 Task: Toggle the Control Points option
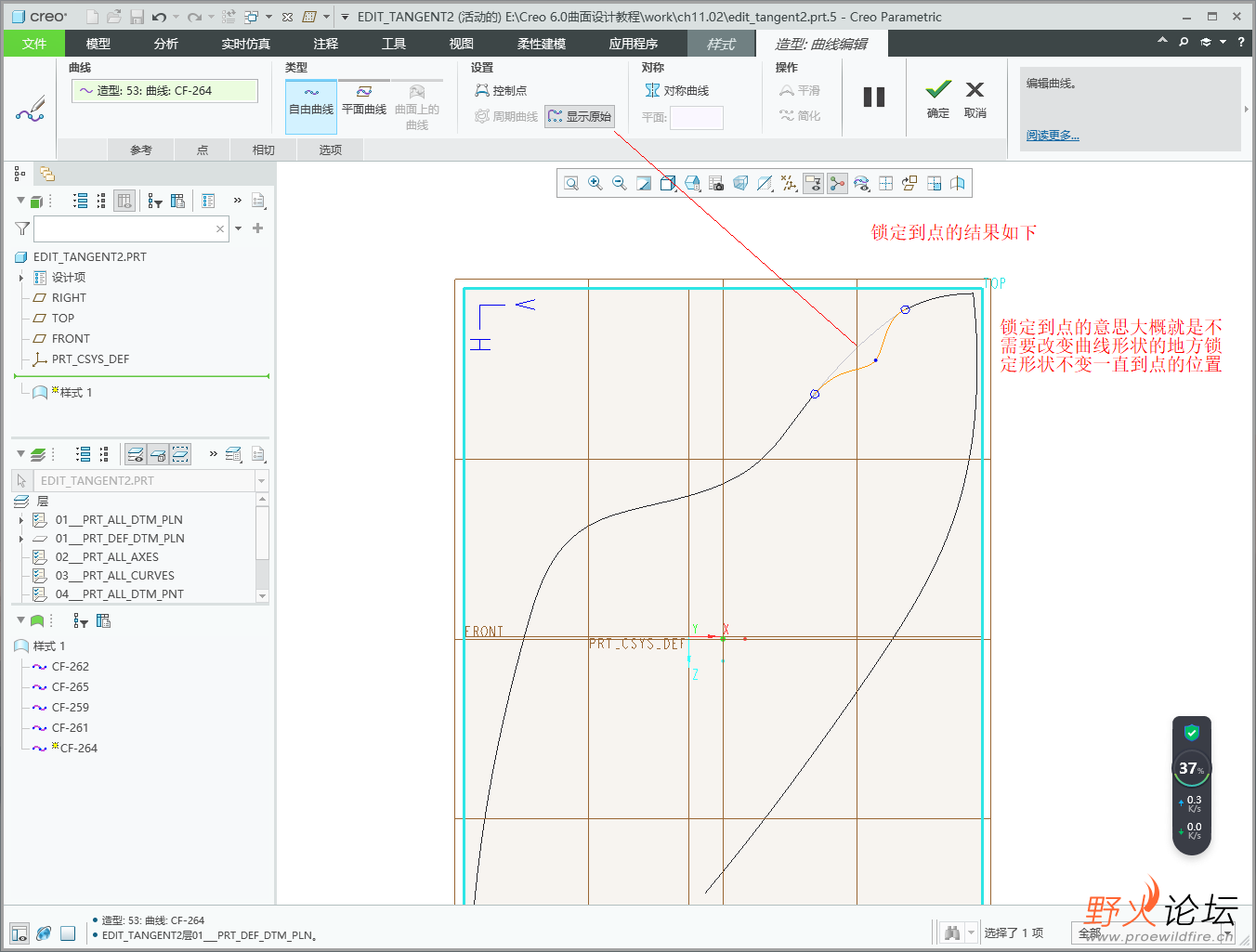[501, 90]
